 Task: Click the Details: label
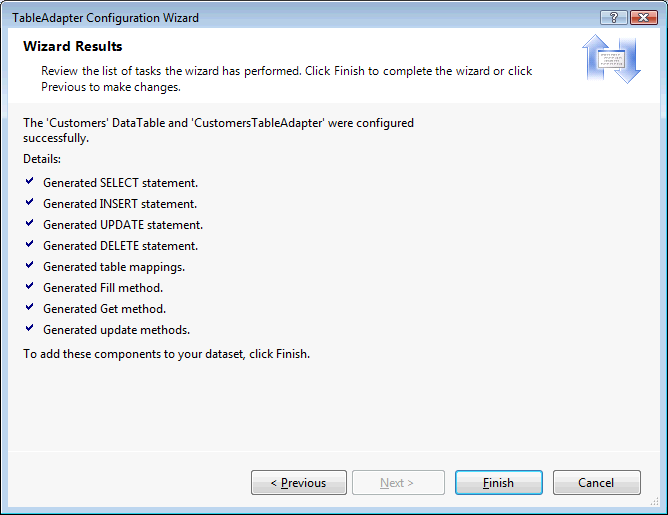pos(42,159)
